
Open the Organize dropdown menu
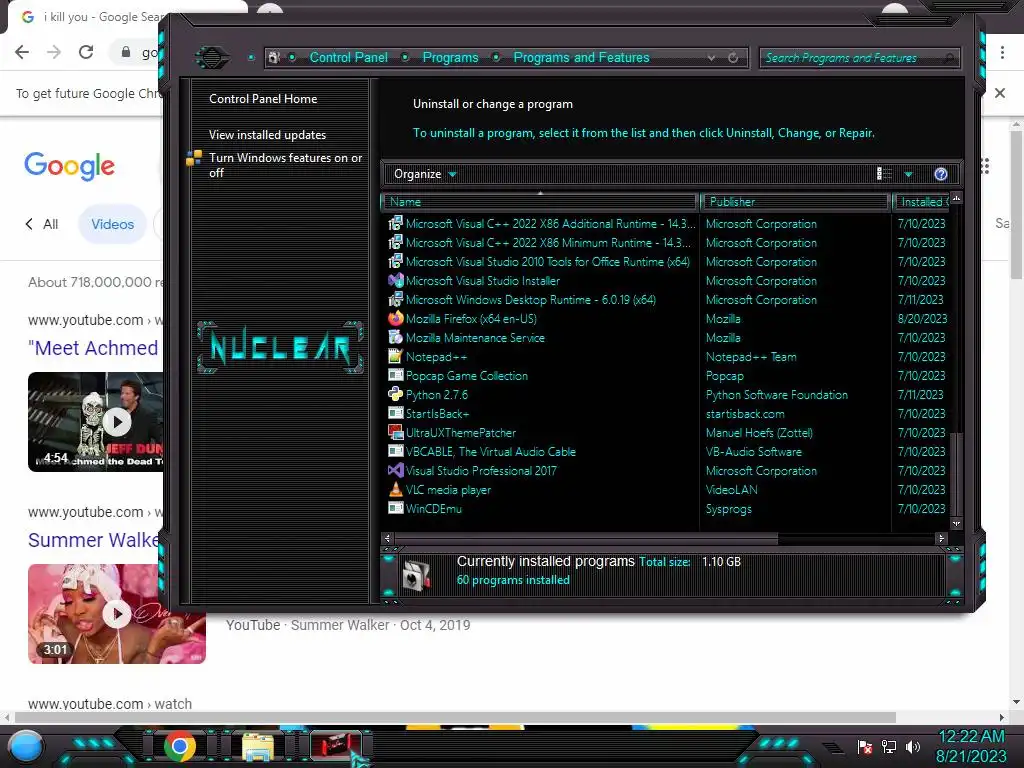click(425, 174)
